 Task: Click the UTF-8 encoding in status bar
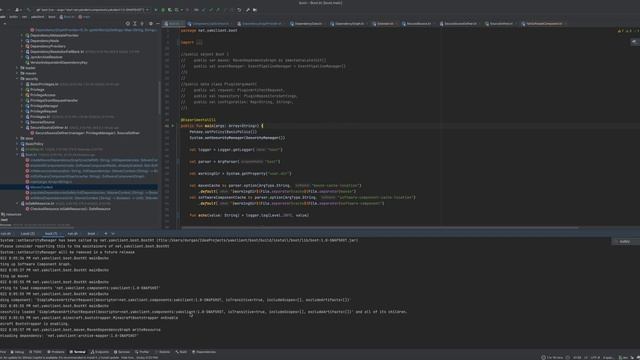coord(595,358)
